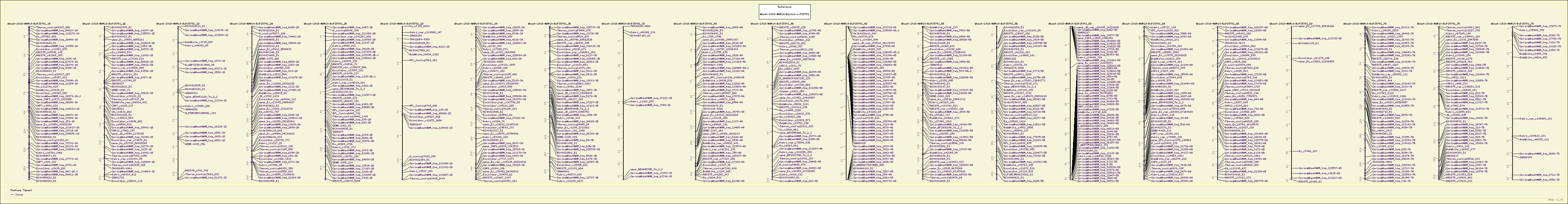
Task: Open marker BS00012321_51 on map 1D
Action: tap(196, 27)
